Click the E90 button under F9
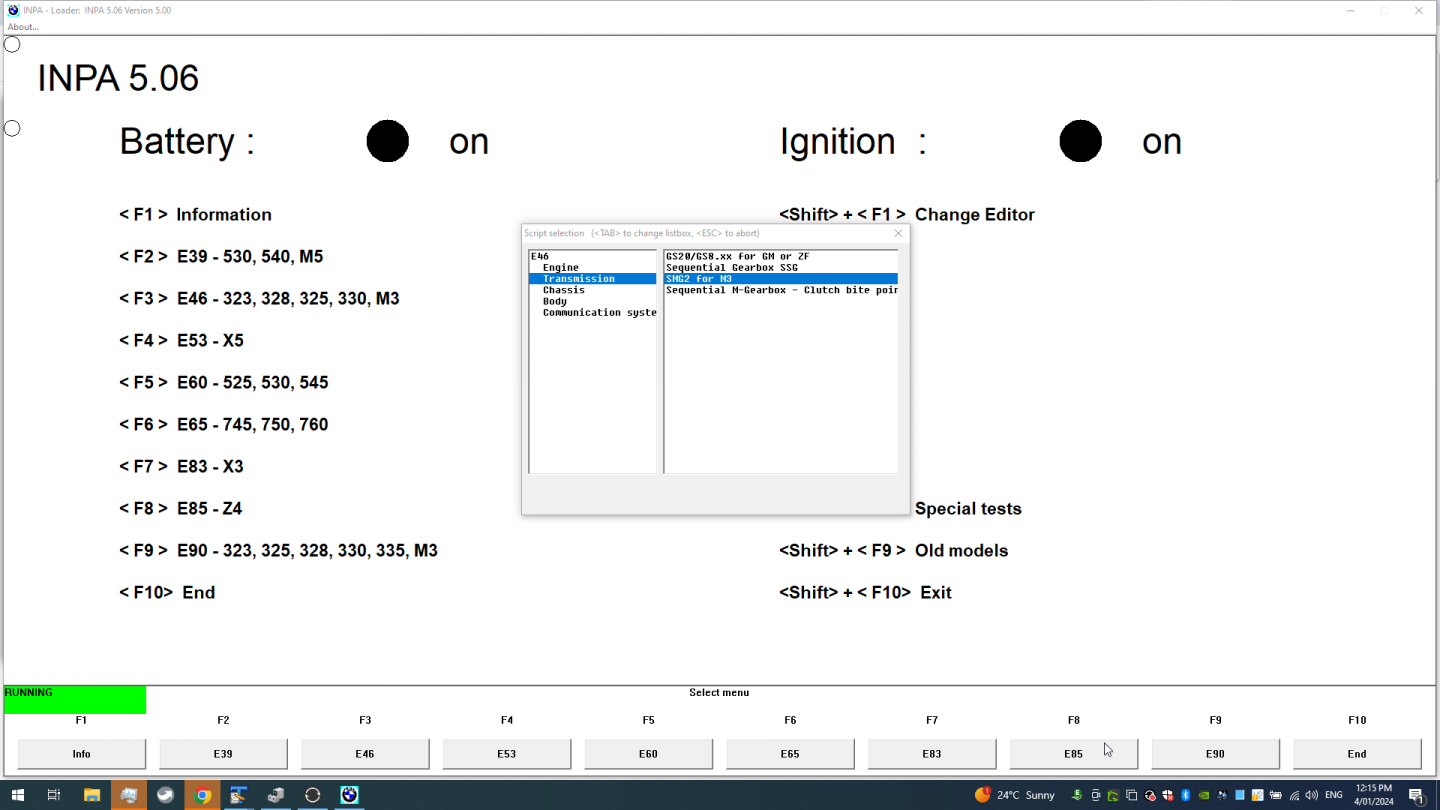This screenshot has width=1440, height=810. [x=1215, y=754]
